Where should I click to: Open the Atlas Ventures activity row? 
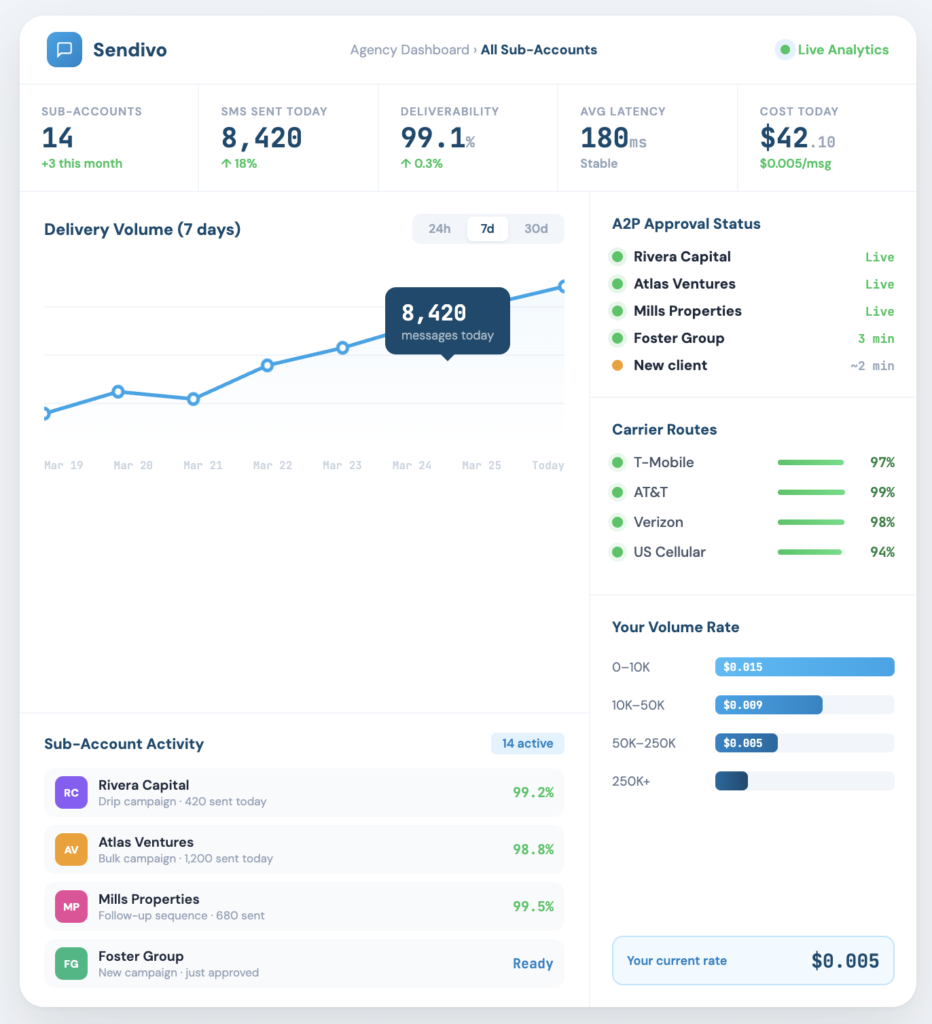pyautogui.click(x=304, y=850)
